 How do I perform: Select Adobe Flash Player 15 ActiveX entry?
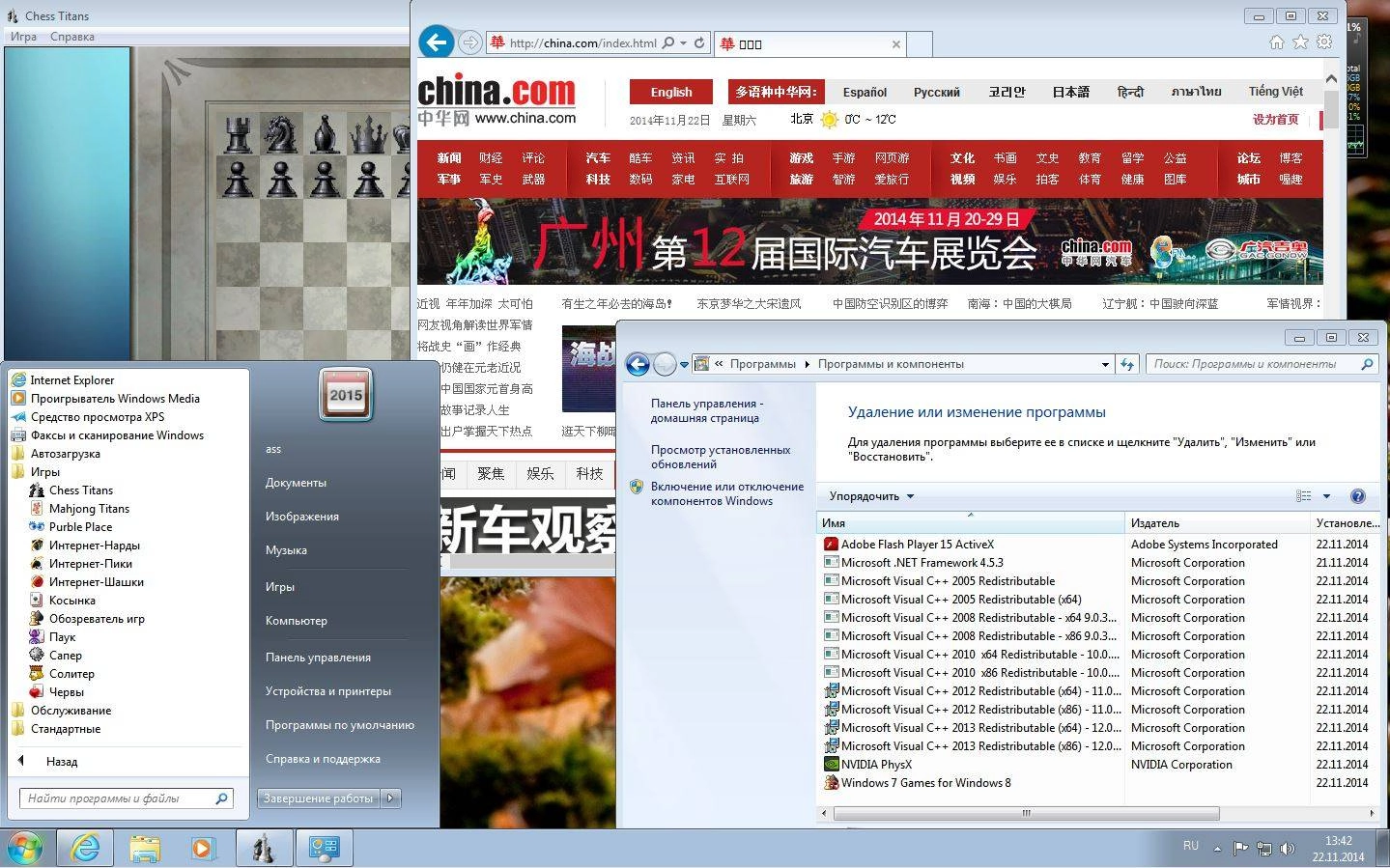[x=917, y=545]
